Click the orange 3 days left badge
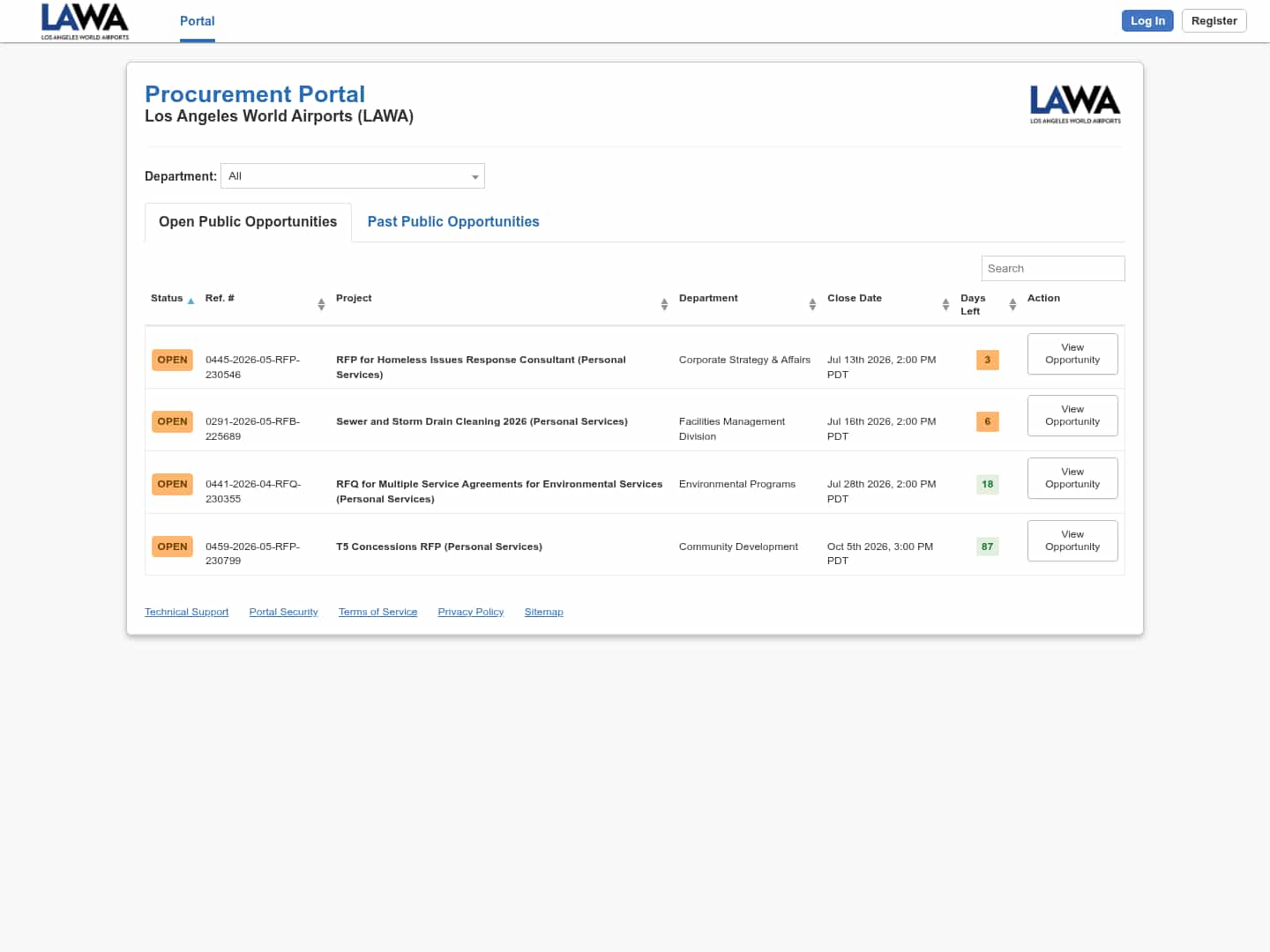 (988, 360)
